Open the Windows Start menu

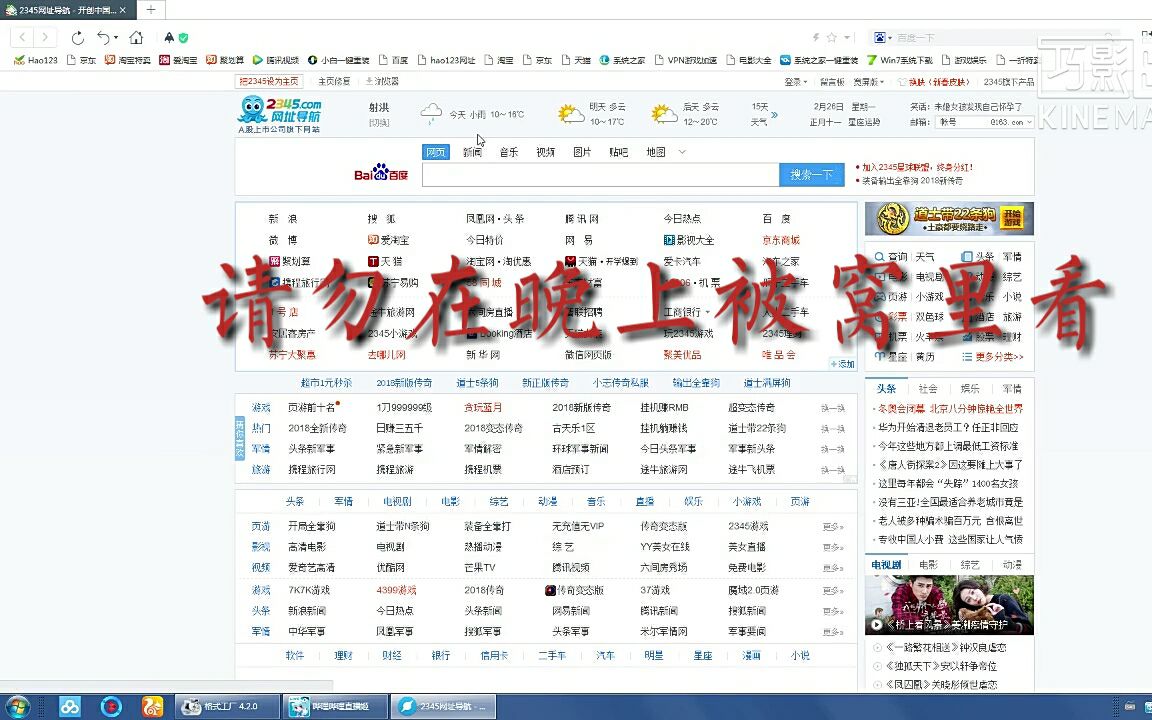point(18,707)
